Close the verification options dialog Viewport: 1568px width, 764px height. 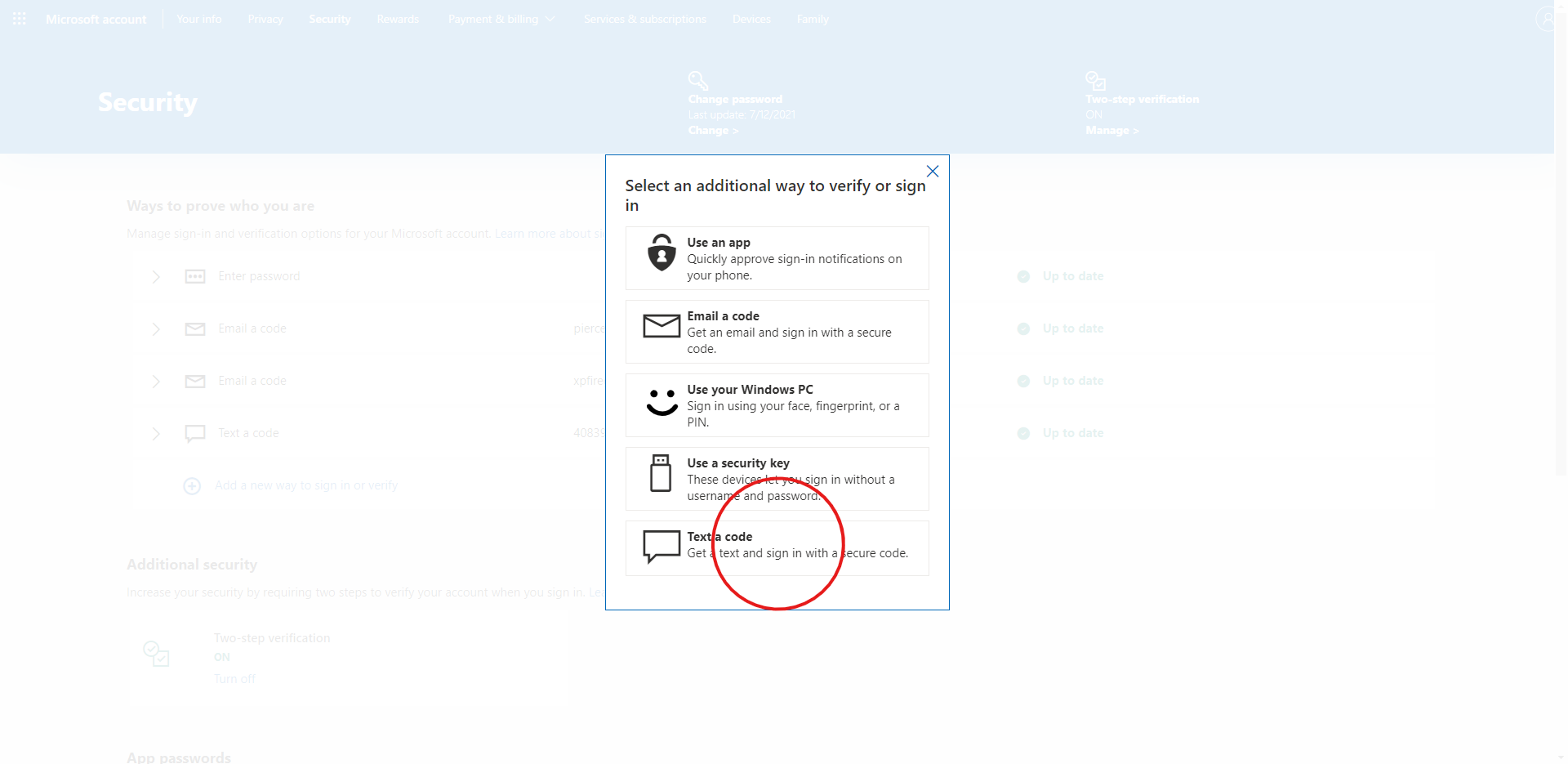click(933, 171)
